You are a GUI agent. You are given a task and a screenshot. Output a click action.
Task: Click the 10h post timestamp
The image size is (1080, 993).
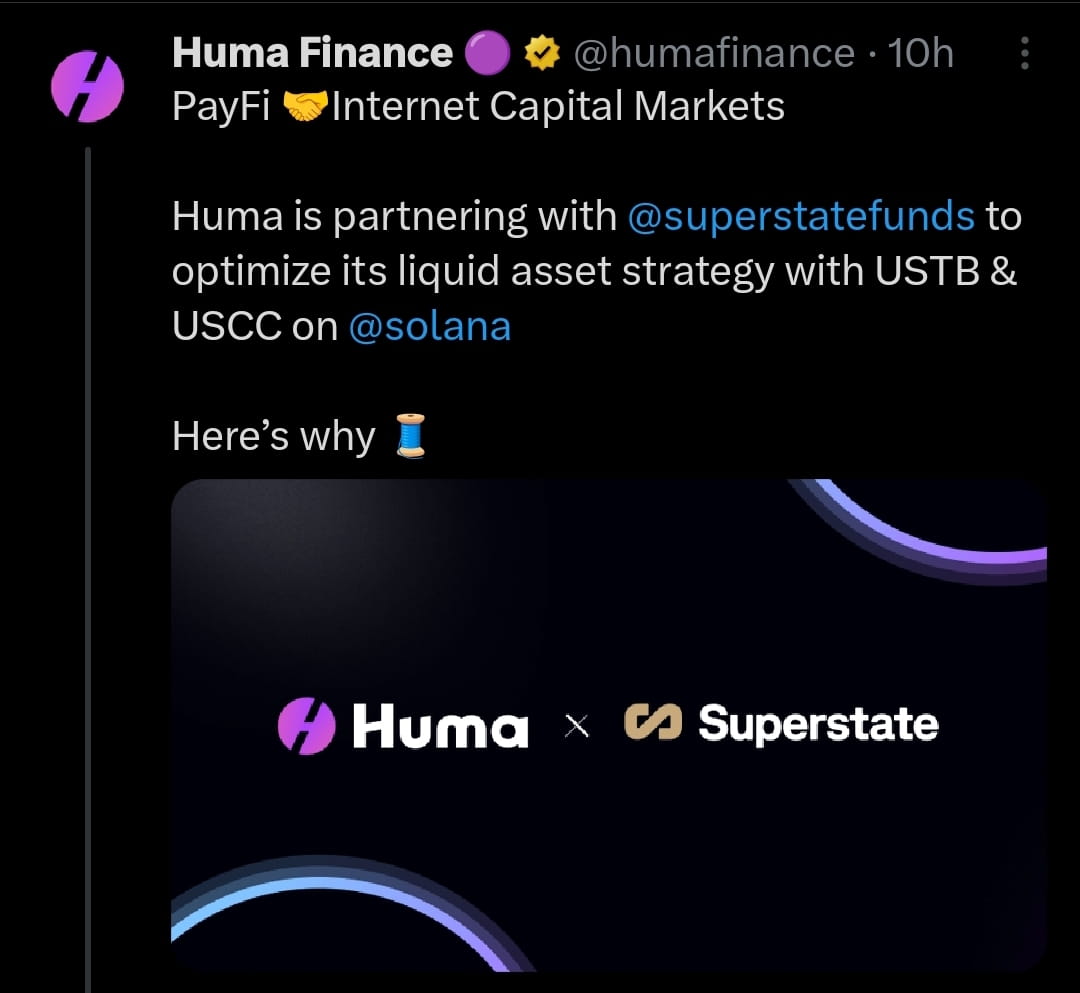pos(921,53)
